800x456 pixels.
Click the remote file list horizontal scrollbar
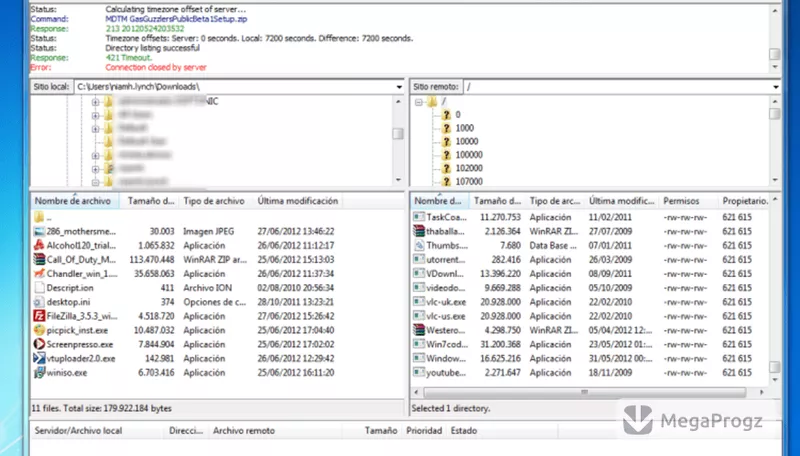coord(585,392)
